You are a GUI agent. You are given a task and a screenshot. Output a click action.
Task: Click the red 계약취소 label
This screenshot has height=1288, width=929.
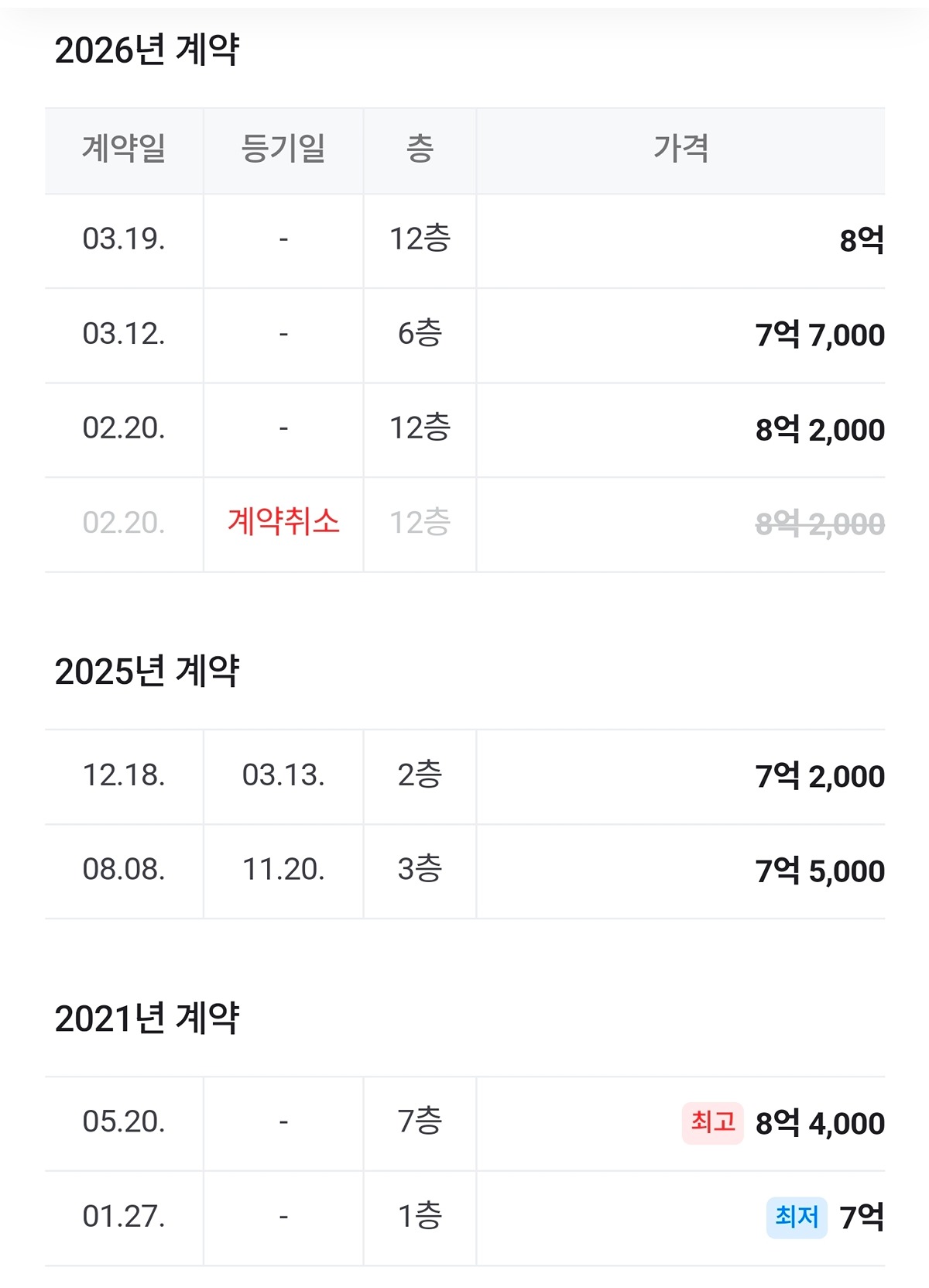point(283,523)
